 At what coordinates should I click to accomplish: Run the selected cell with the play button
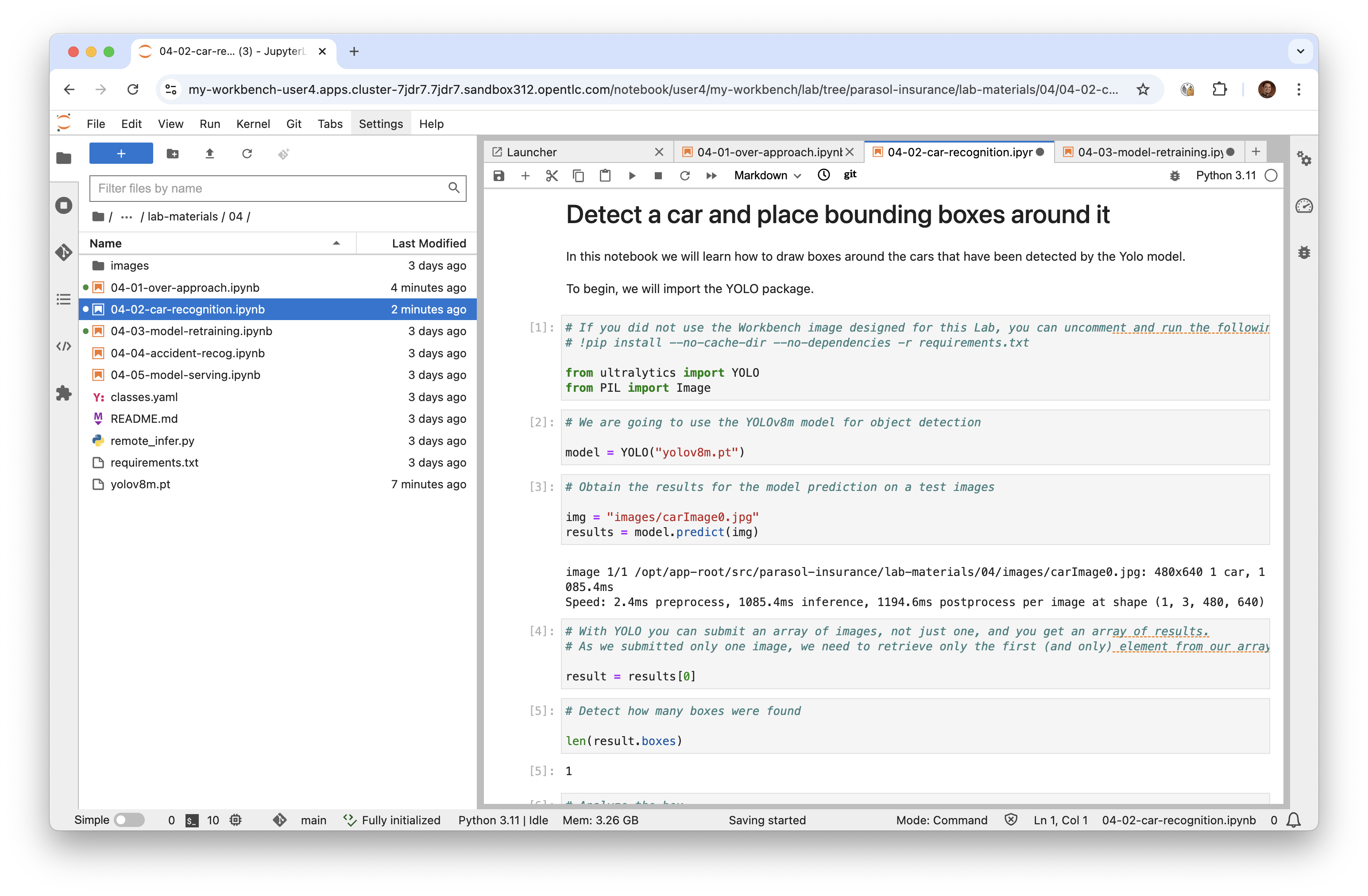(x=632, y=175)
